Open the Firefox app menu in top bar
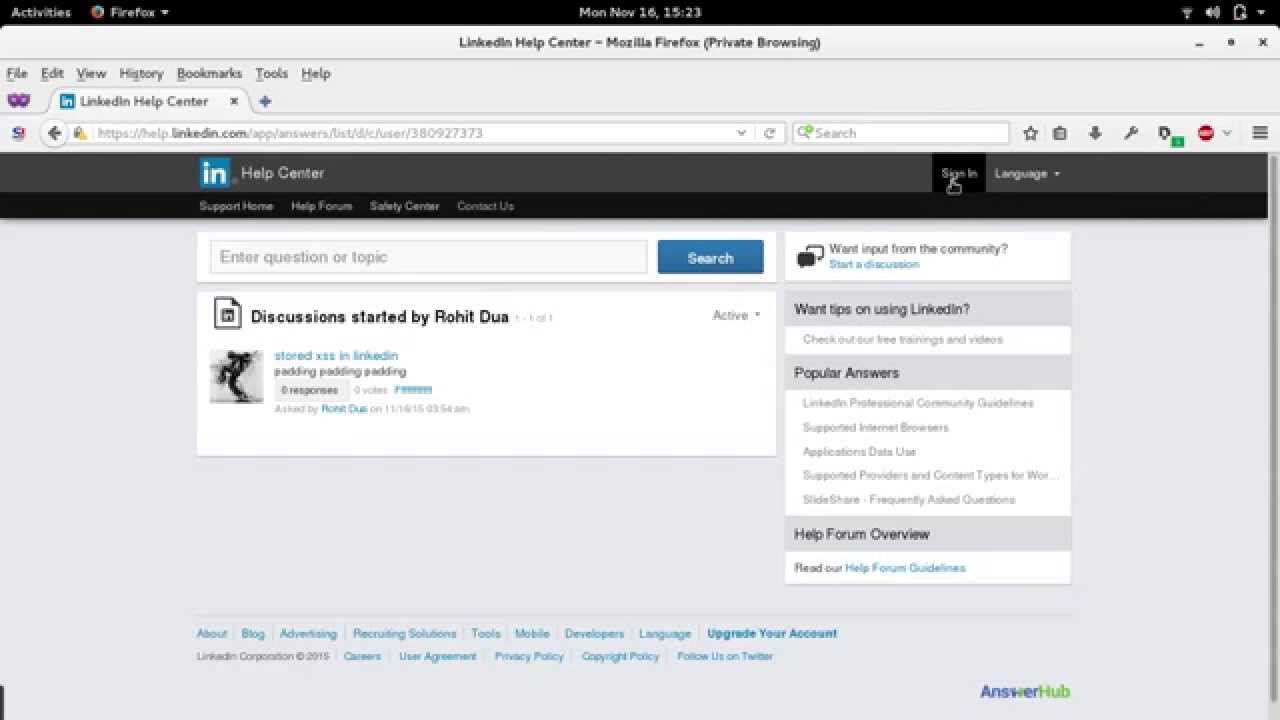The image size is (1280, 720). pos(130,12)
